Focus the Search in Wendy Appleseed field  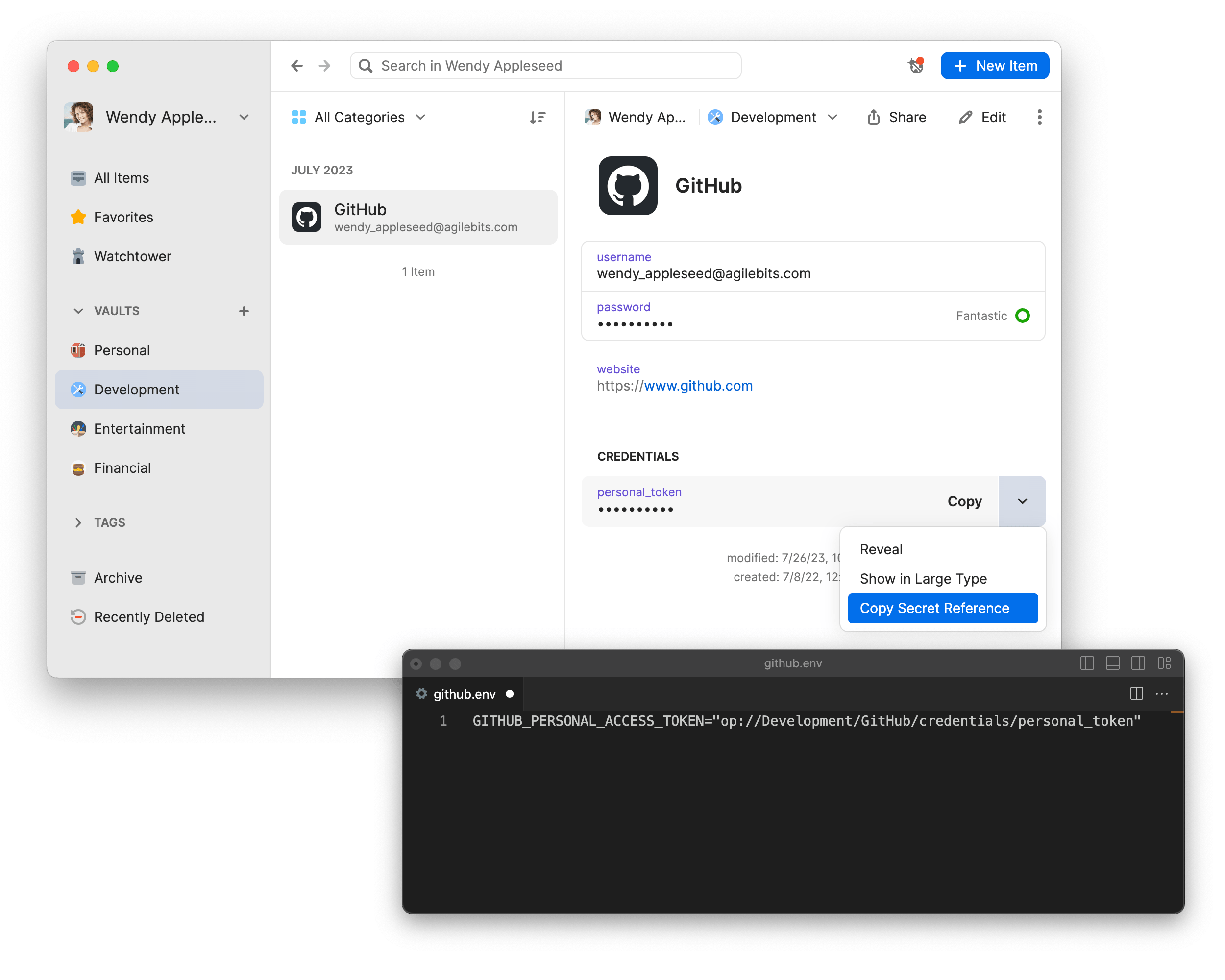point(545,66)
